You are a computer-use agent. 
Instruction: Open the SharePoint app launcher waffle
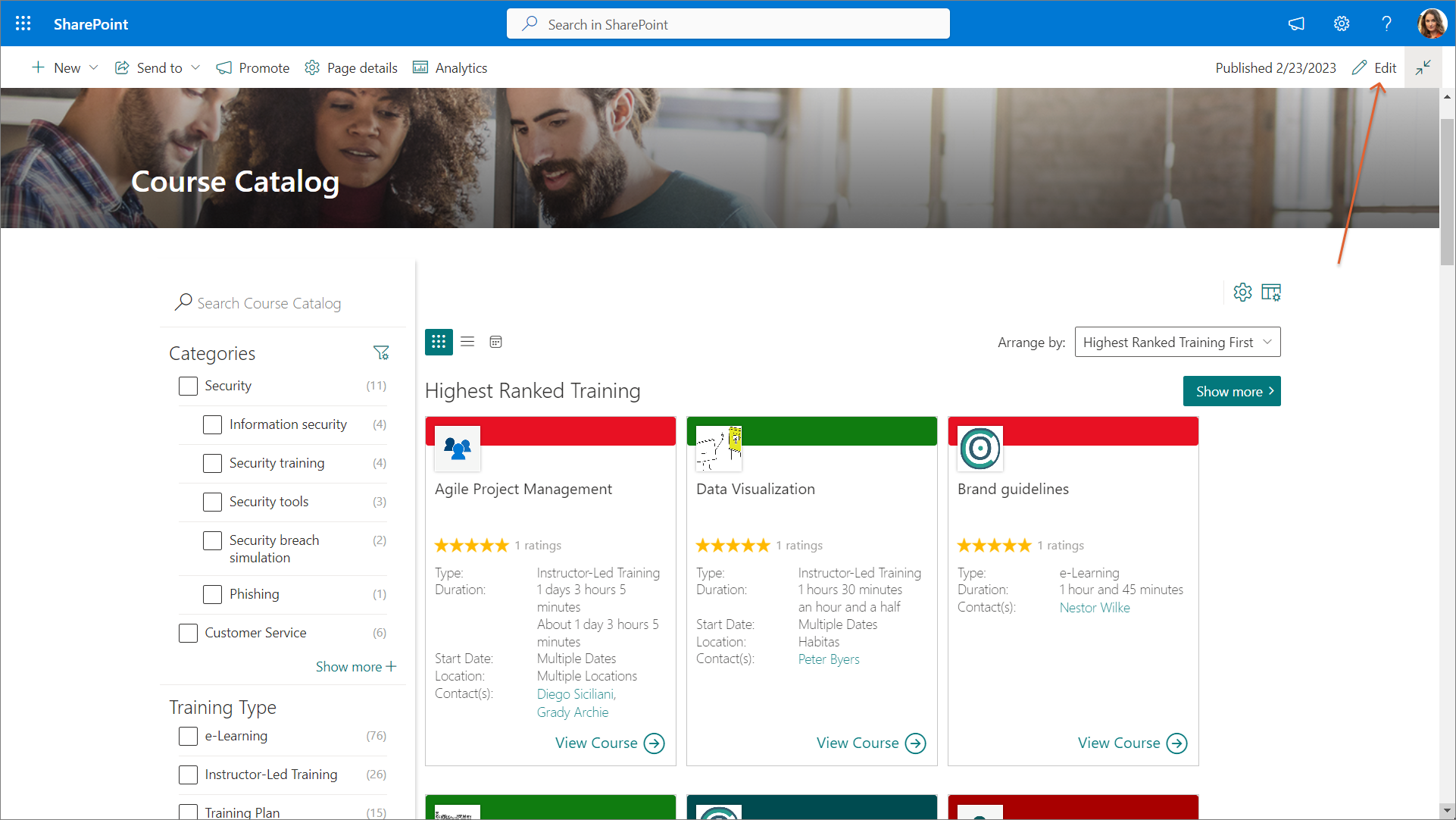[23, 23]
